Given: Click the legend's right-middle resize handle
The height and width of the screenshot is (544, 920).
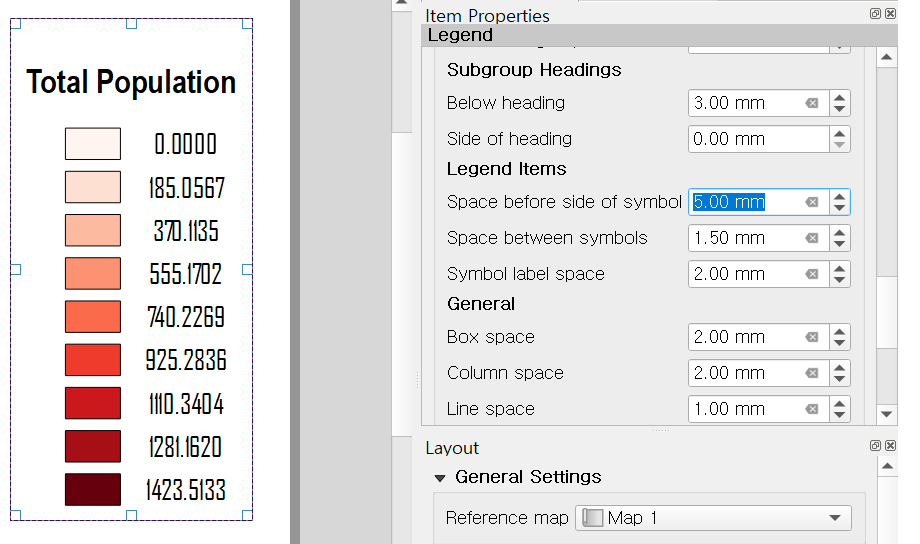Looking at the screenshot, I should (x=247, y=269).
